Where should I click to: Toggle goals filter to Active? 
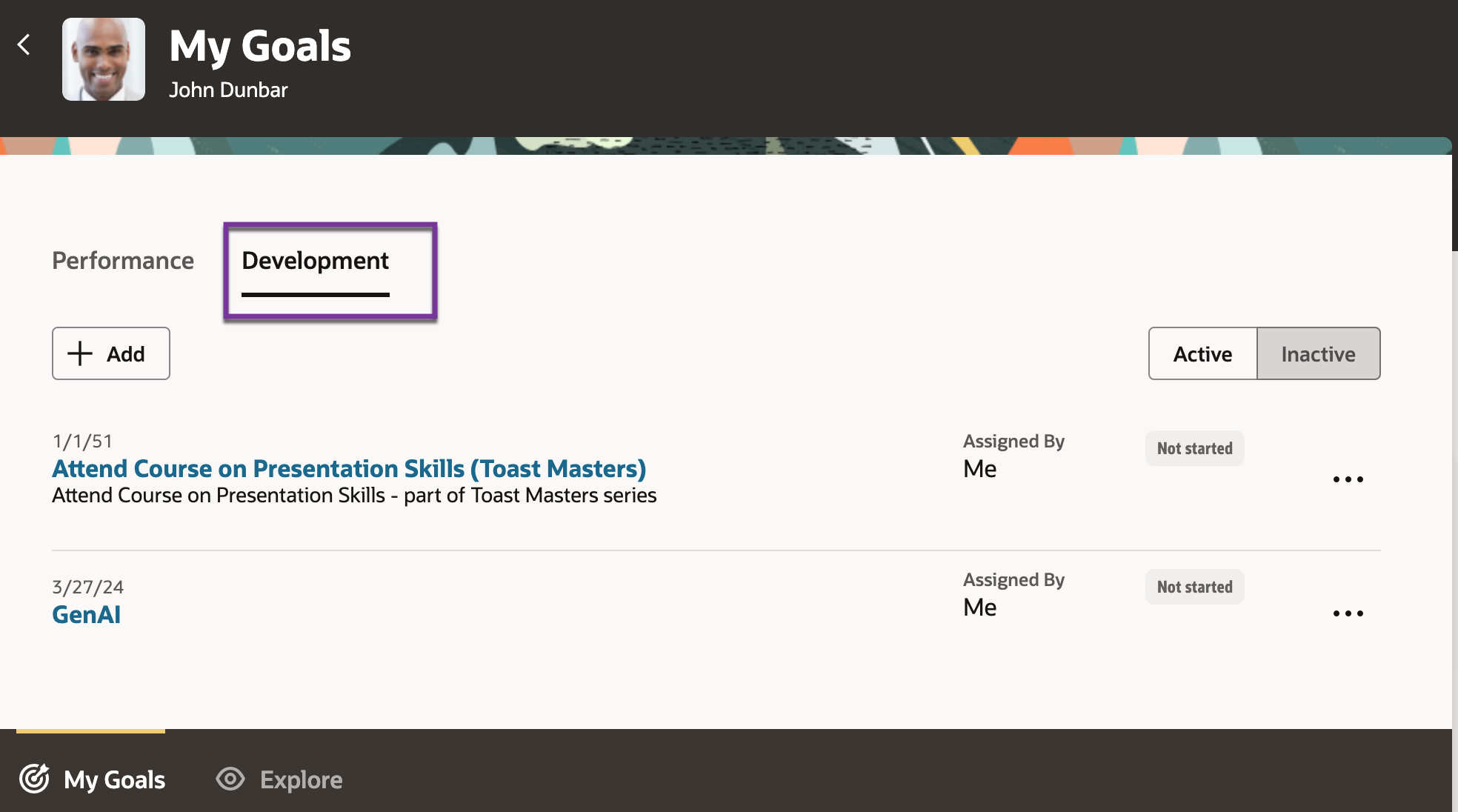tap(1202, 354)
